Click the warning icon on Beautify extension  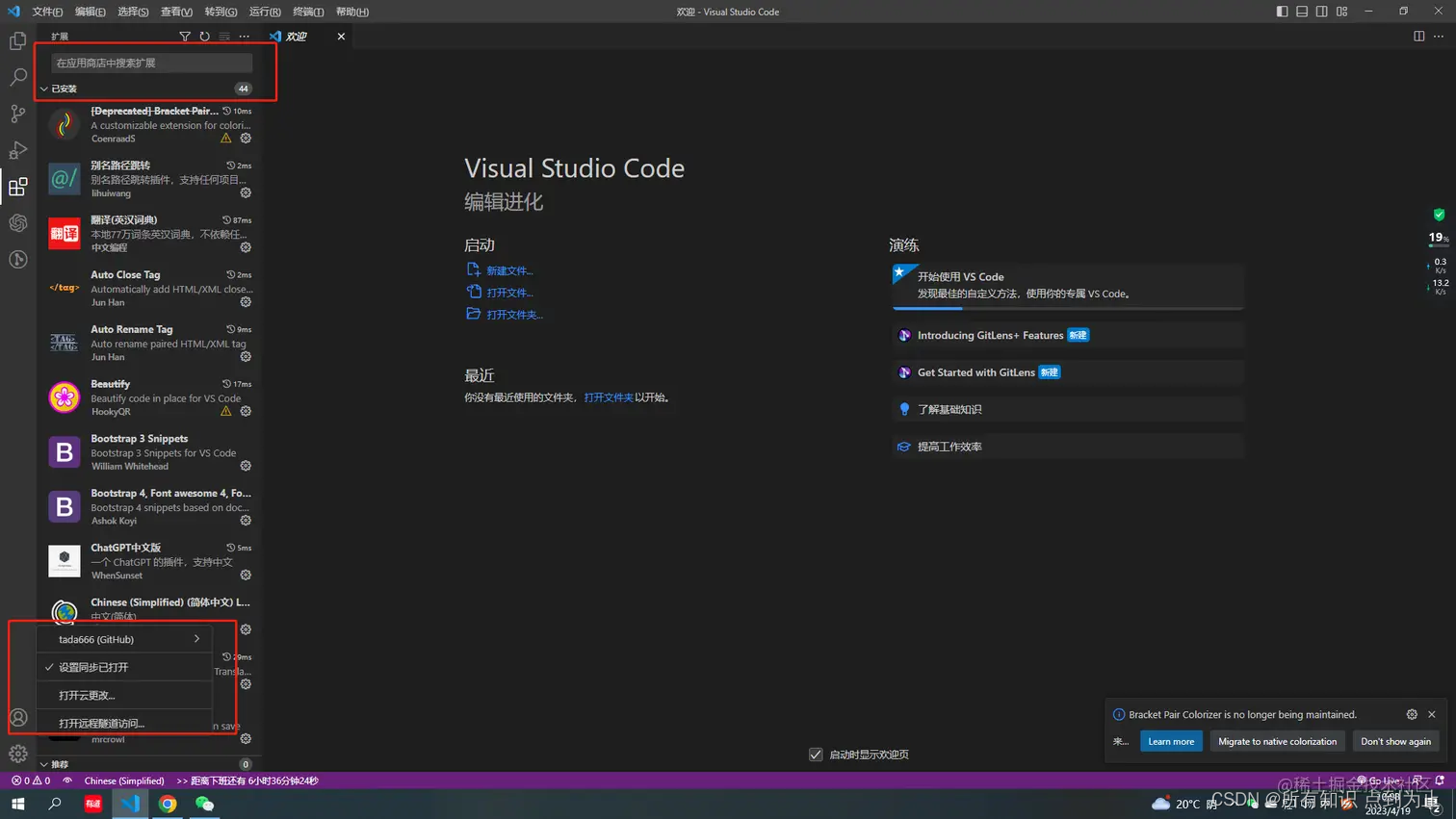point(226,412)
